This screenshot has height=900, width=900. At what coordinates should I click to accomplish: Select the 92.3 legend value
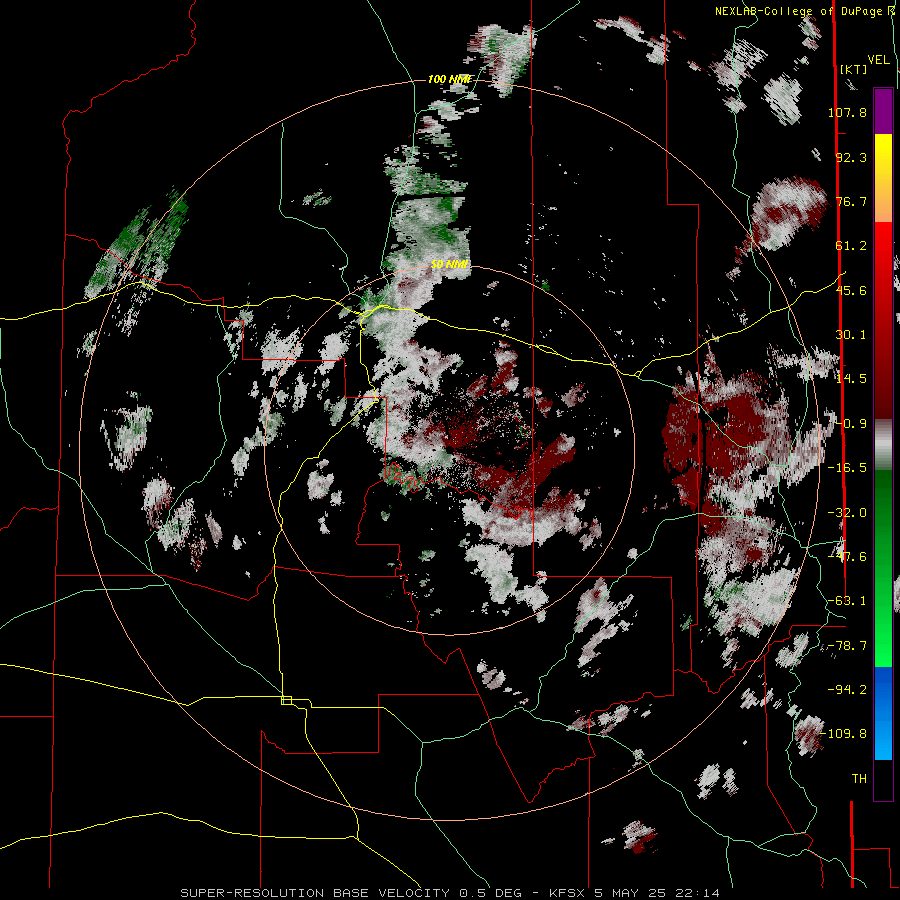click(851, 157)
